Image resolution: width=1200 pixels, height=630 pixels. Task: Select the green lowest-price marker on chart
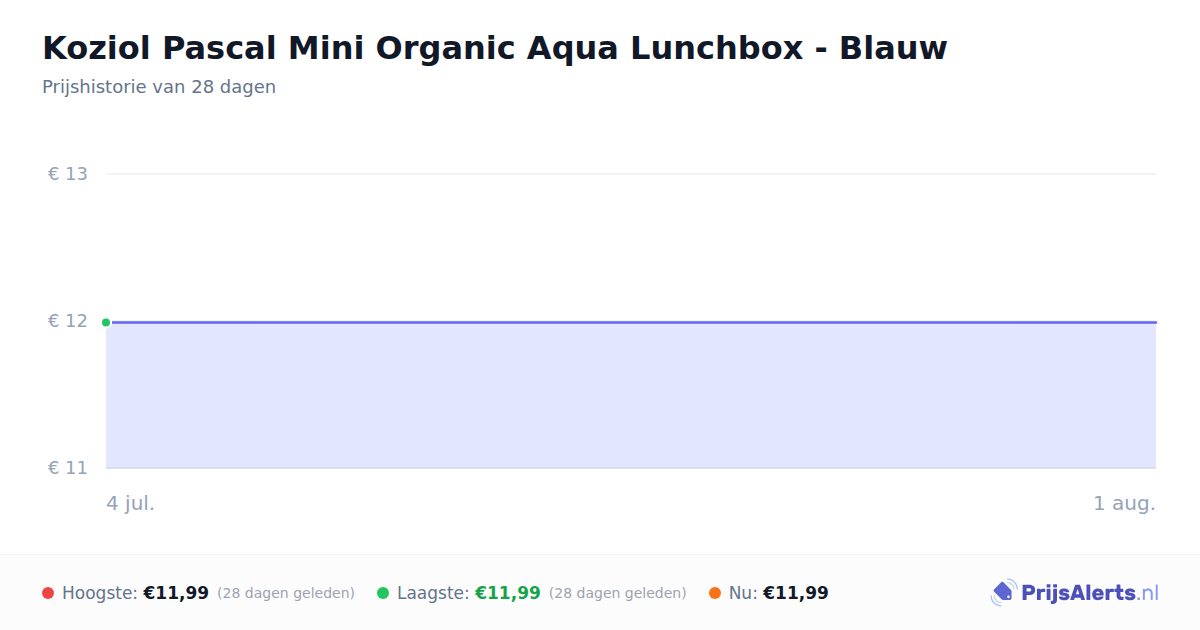[106, 322]
